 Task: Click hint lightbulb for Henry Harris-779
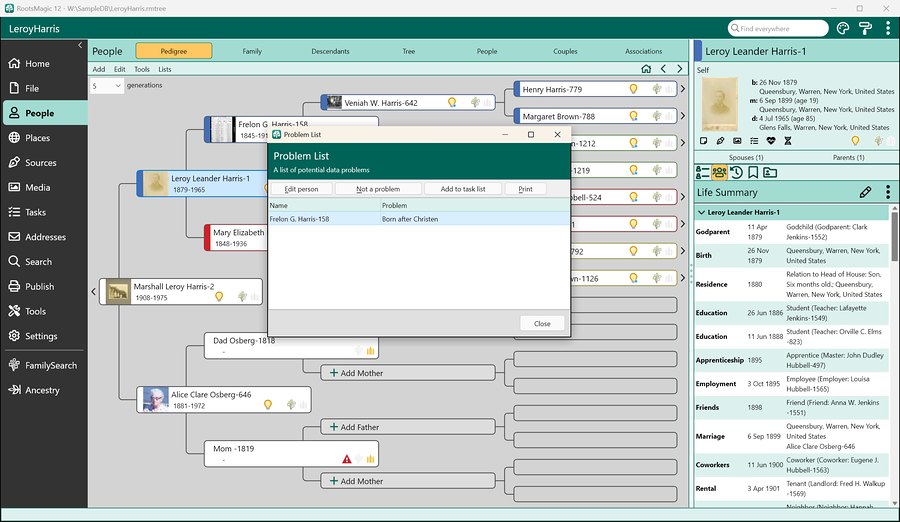click(633, 89)
